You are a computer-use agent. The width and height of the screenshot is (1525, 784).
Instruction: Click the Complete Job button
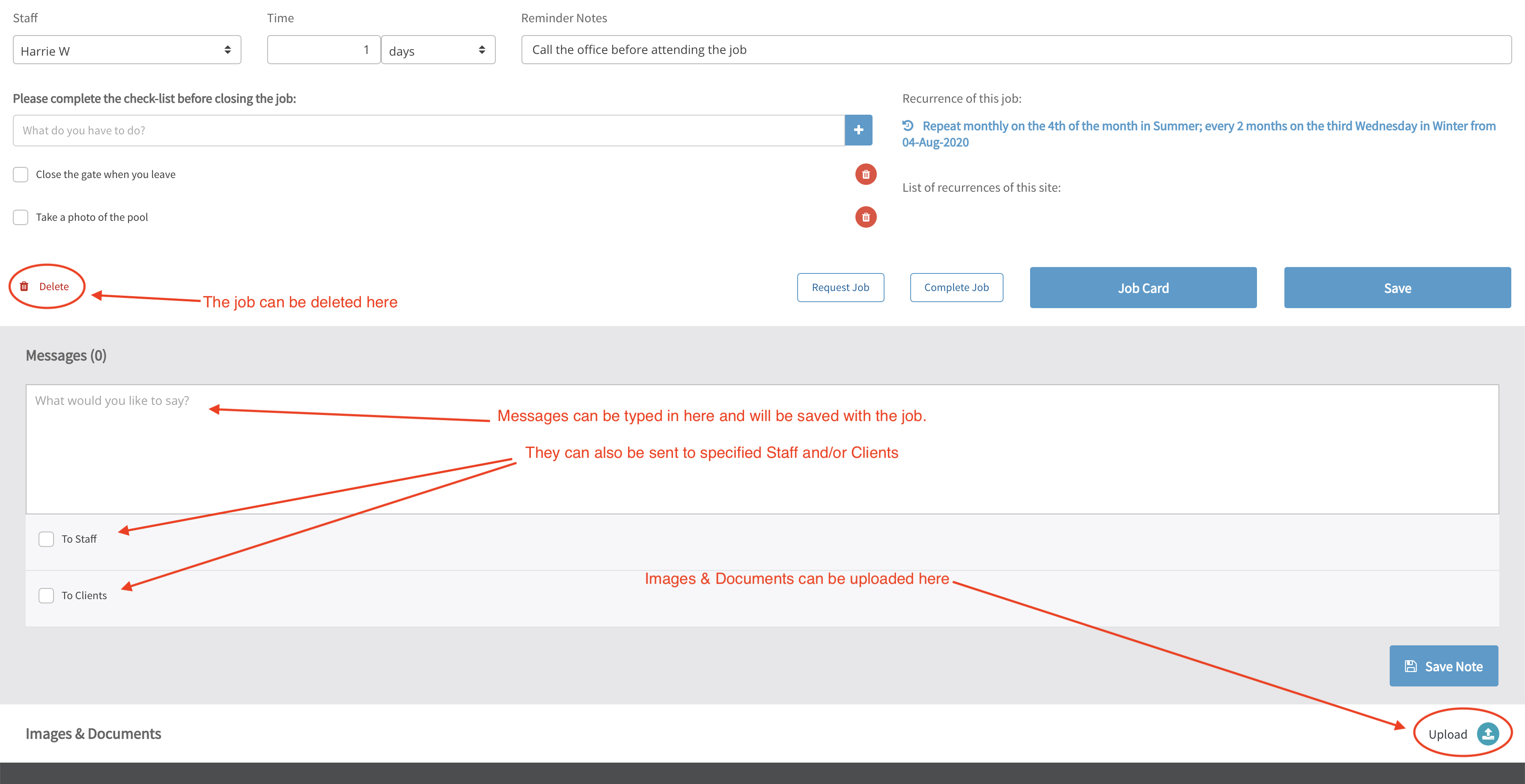click(x=956, y=288)
